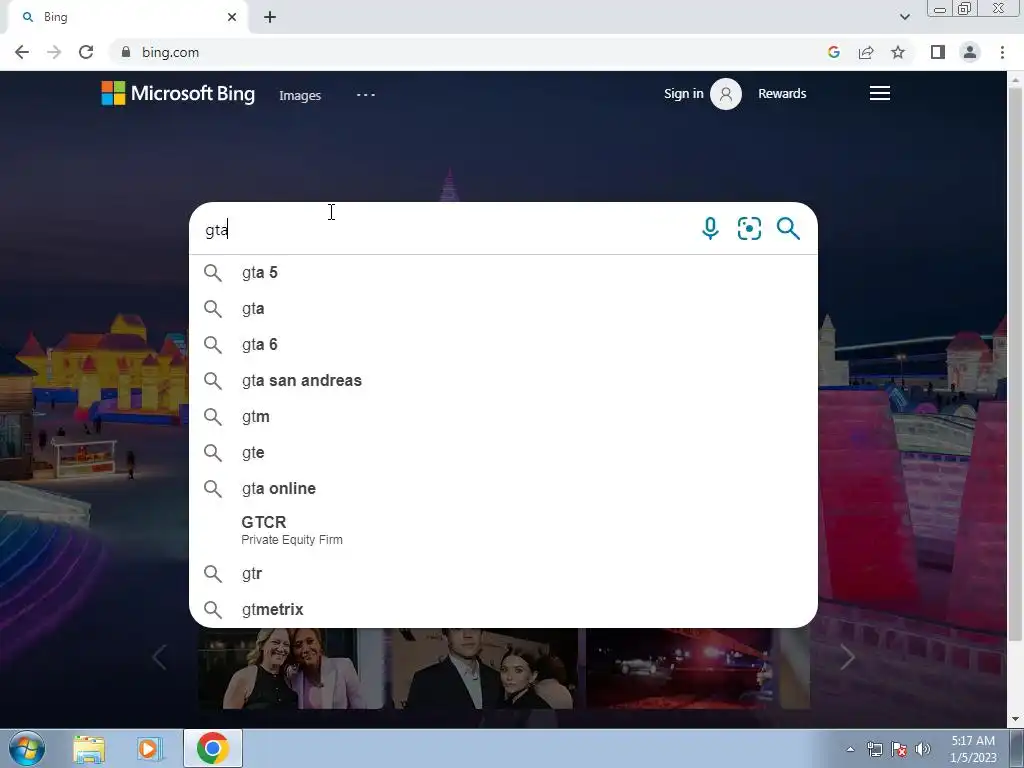
Task: Open news thumbnail of night police lights
Action: point(679,668)
